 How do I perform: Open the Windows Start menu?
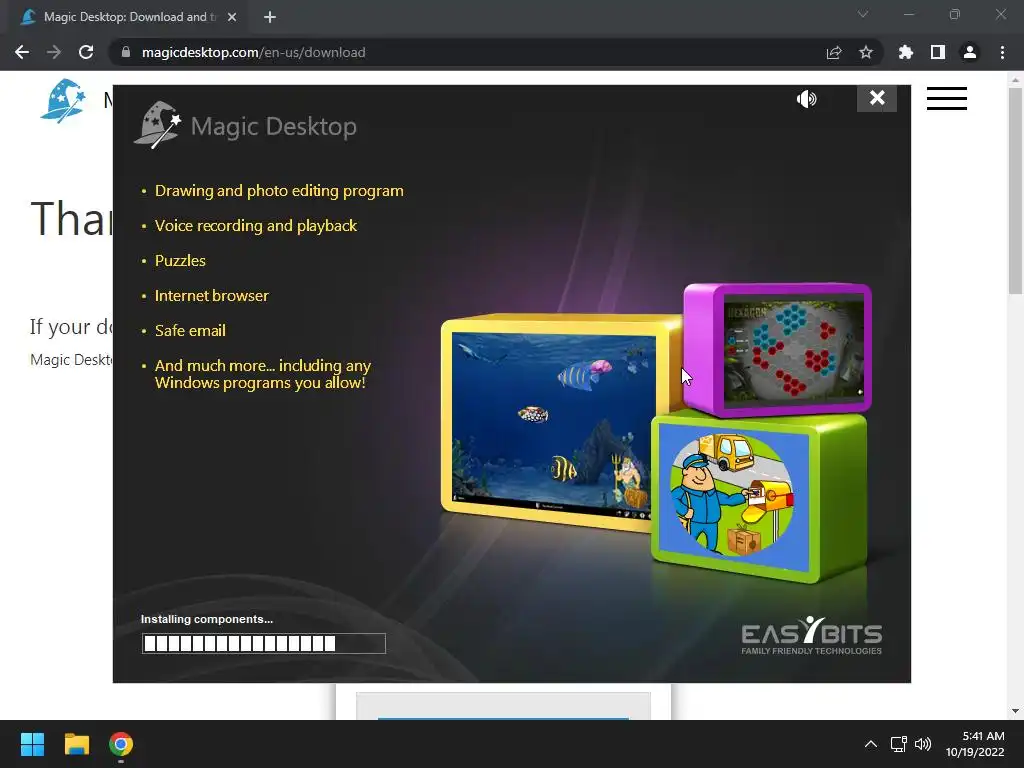tap(32, 744)
